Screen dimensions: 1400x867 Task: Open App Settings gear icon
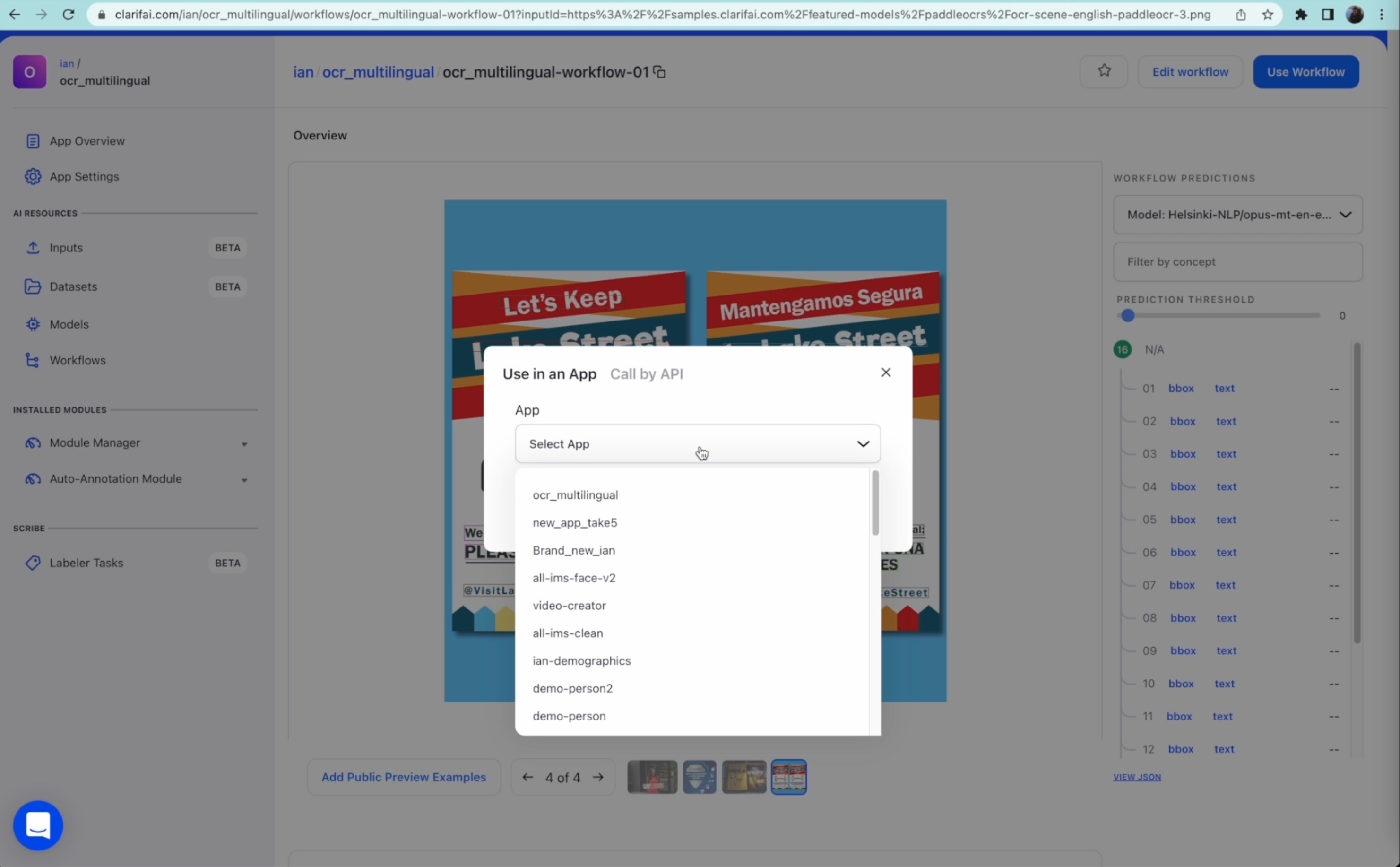33,177
